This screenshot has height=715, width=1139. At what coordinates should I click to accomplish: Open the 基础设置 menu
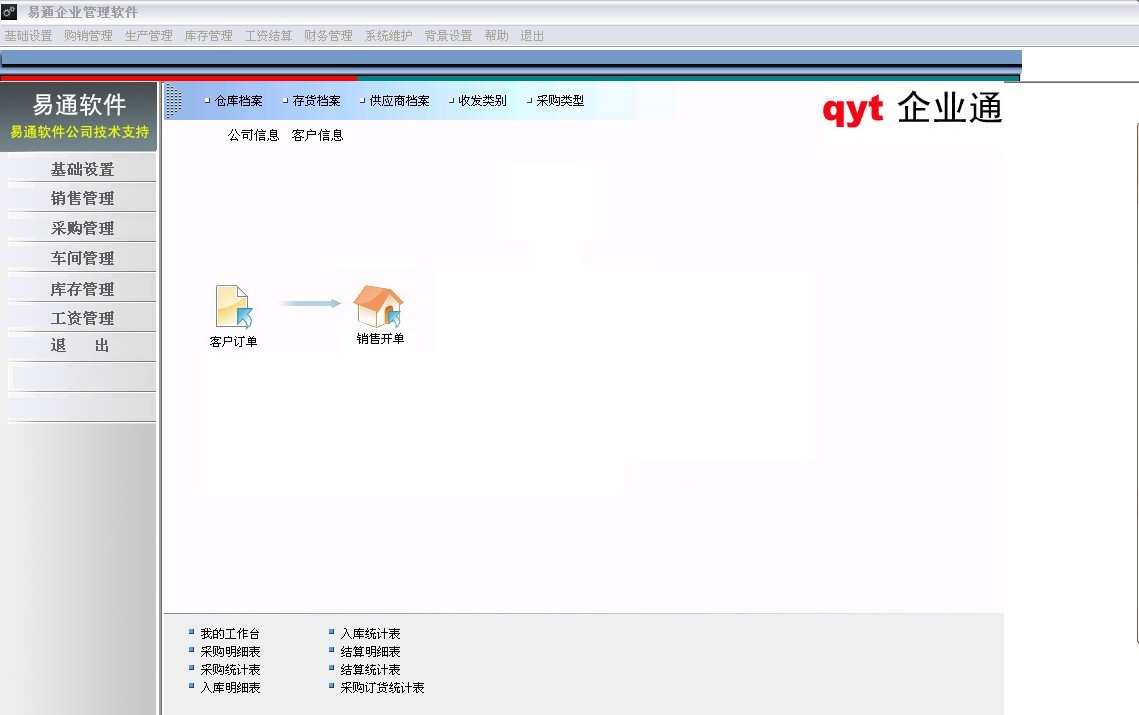[x=28, y=36]
